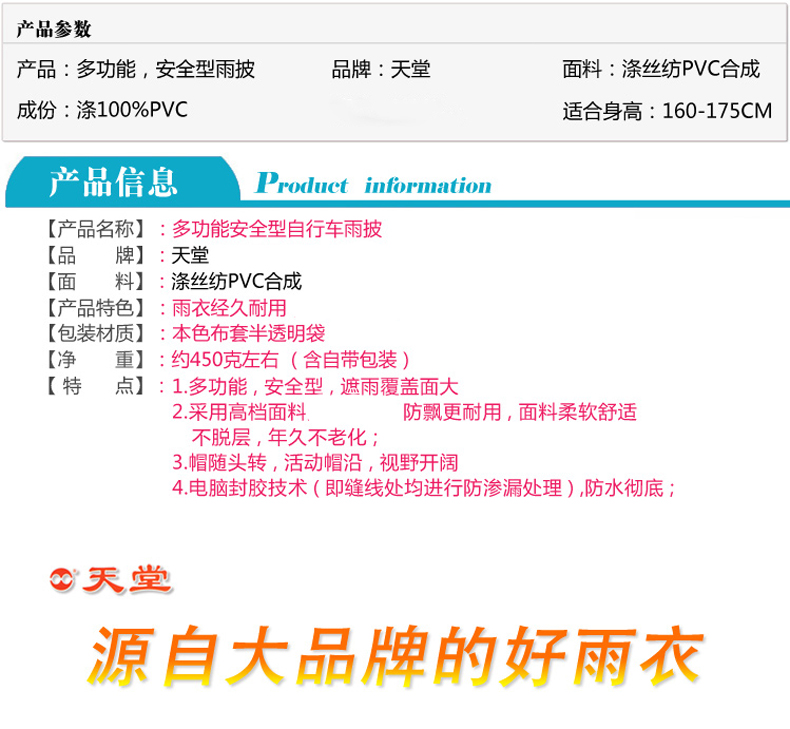Select the feature text 雨衣经久耐用

click(229, 307)
